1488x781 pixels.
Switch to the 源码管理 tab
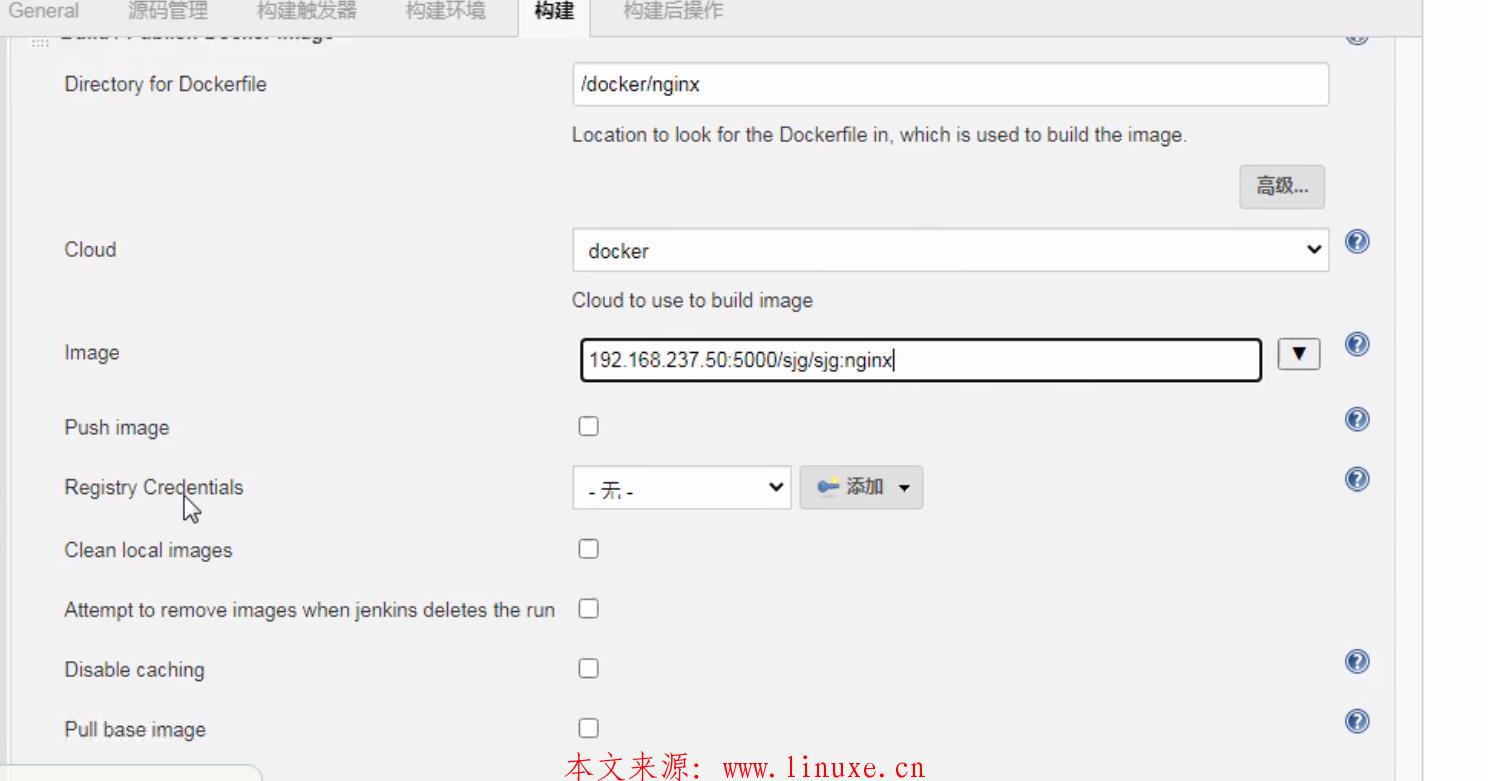pyautogui.click(x=168, y=12)
